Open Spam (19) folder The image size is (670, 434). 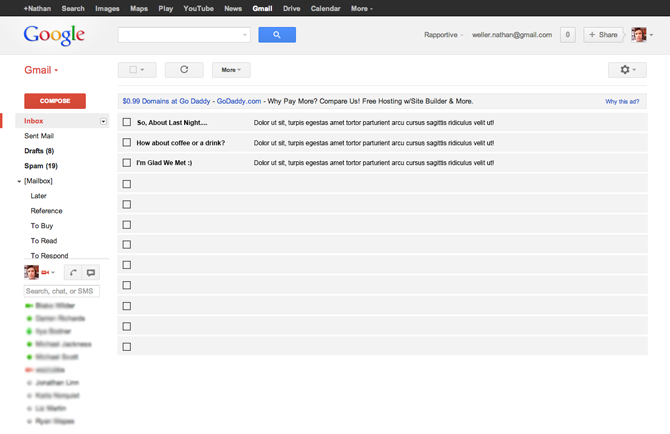[x=41, y=166]
